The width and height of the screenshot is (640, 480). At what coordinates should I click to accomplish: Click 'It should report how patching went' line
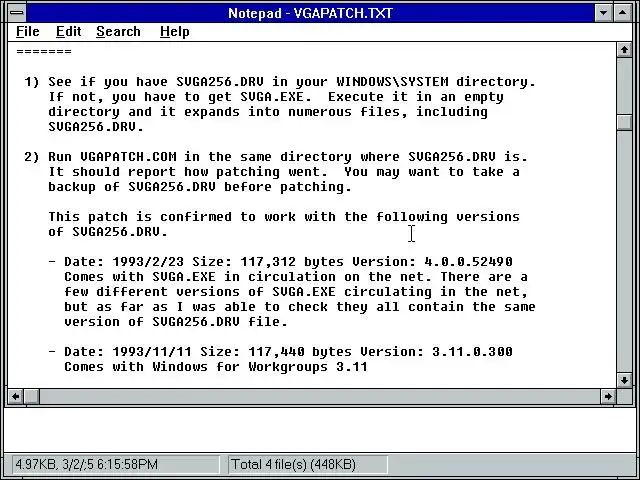pos(284,172)
